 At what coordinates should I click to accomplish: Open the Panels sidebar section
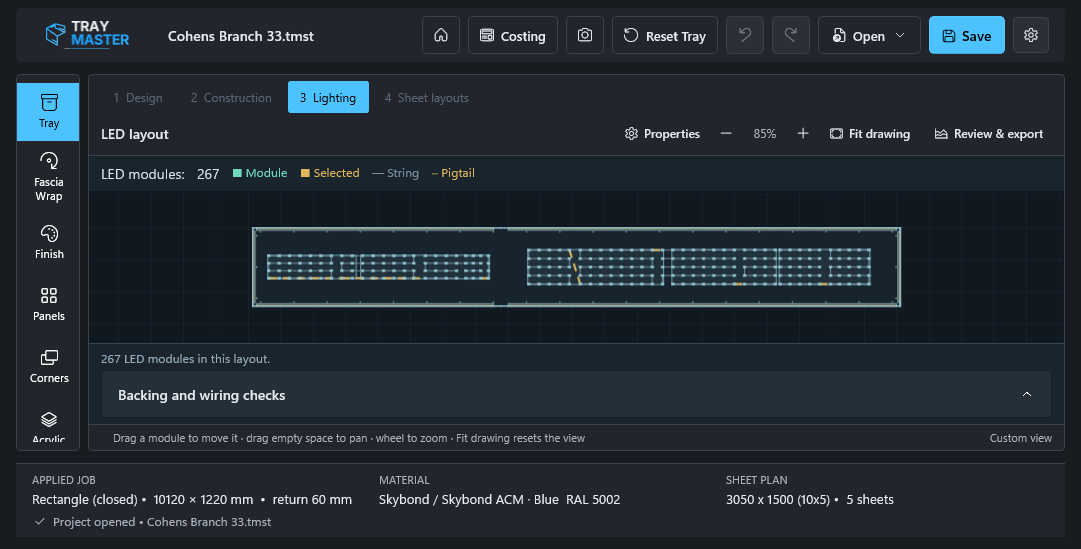[x=48, y=304]
